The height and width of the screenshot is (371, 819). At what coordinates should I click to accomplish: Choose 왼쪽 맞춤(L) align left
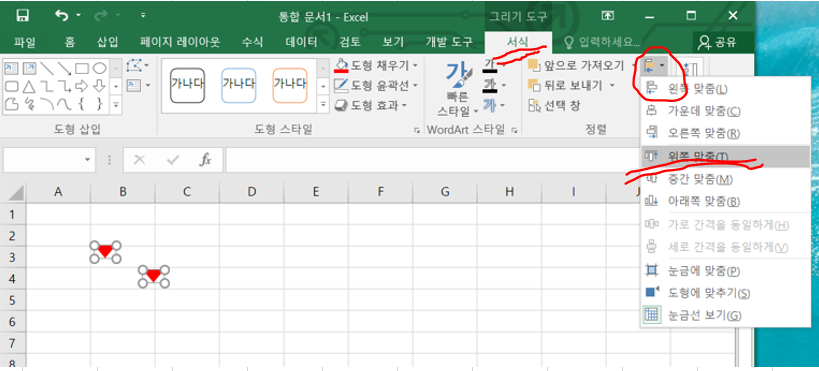tap(725, 89)
